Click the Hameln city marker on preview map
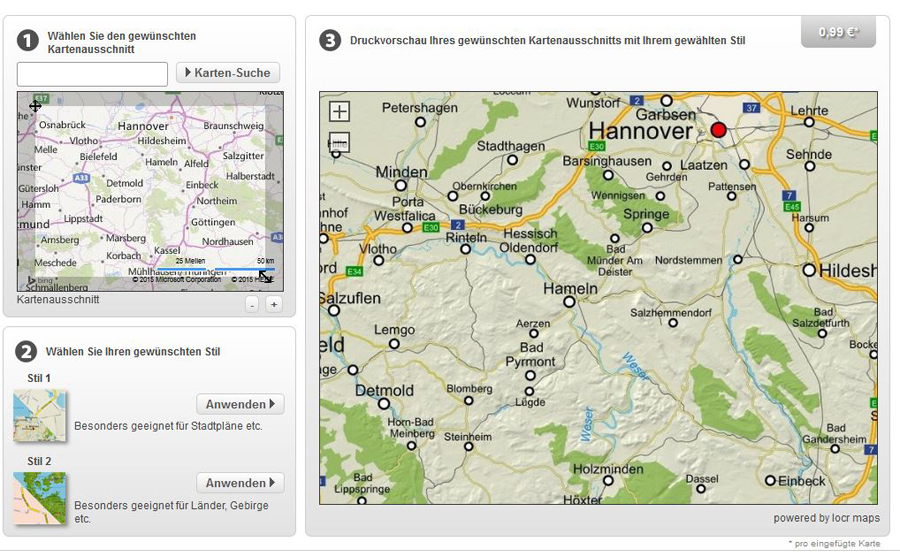The height and width of the screenshot is (557, 900). click(569, 301)
